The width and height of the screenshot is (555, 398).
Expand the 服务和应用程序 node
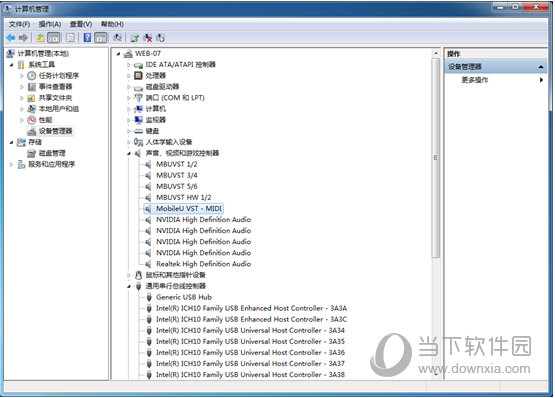11,164
